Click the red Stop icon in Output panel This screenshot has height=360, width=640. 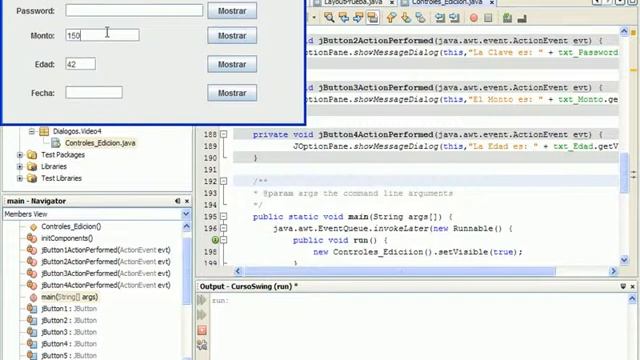pos(202,330)
